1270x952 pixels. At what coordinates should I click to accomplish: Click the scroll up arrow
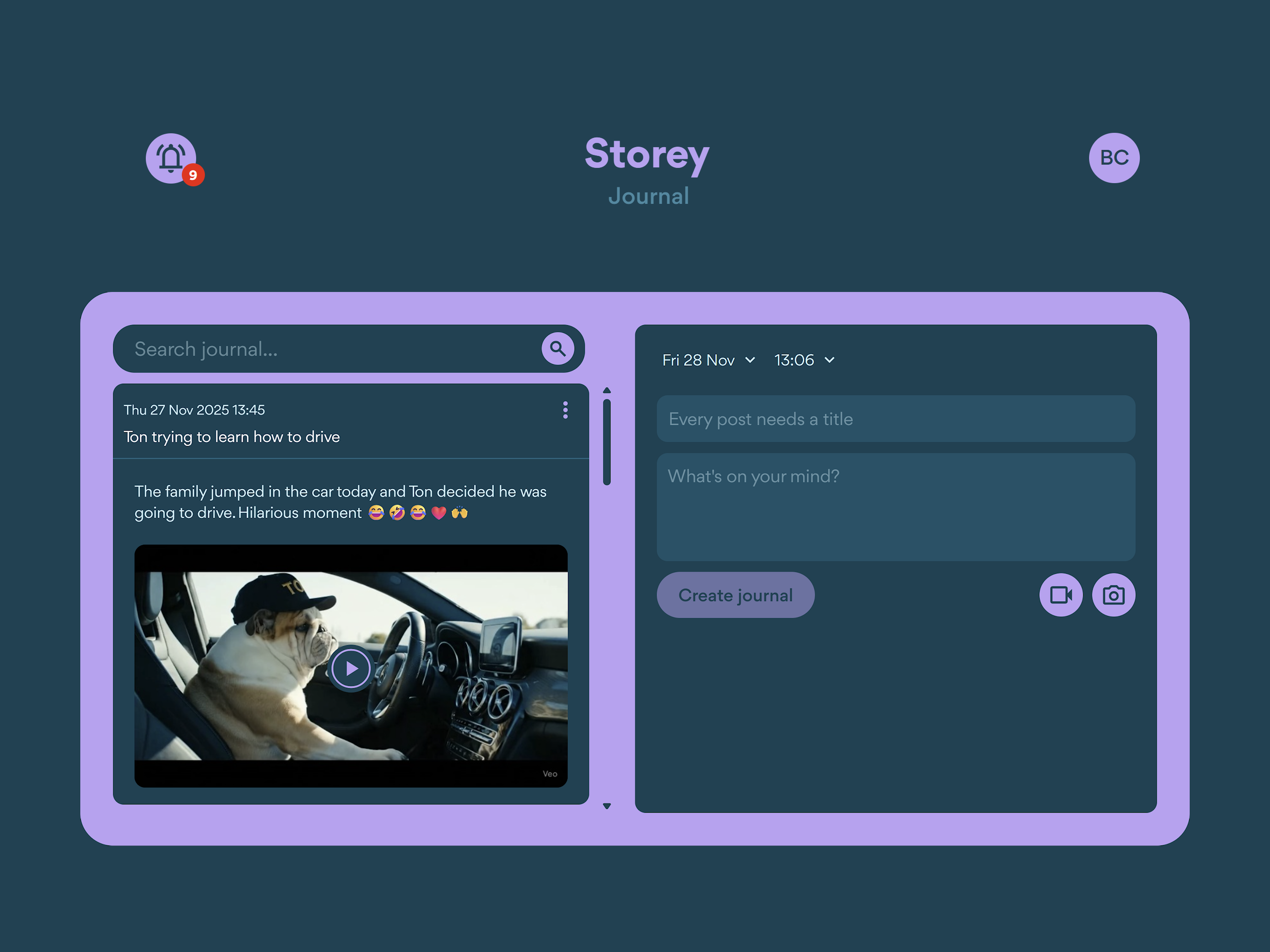click(x=607, y=390)
